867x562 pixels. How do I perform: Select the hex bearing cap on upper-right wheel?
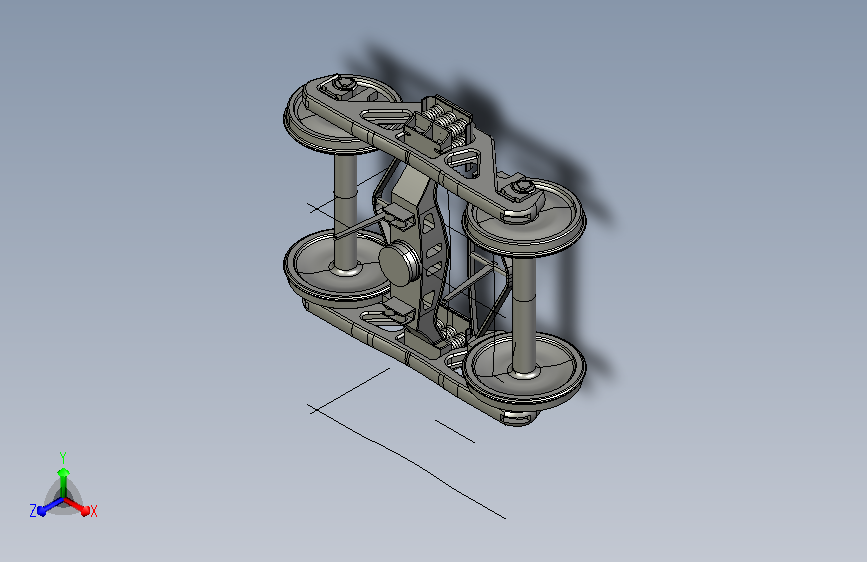coord(522,186)
